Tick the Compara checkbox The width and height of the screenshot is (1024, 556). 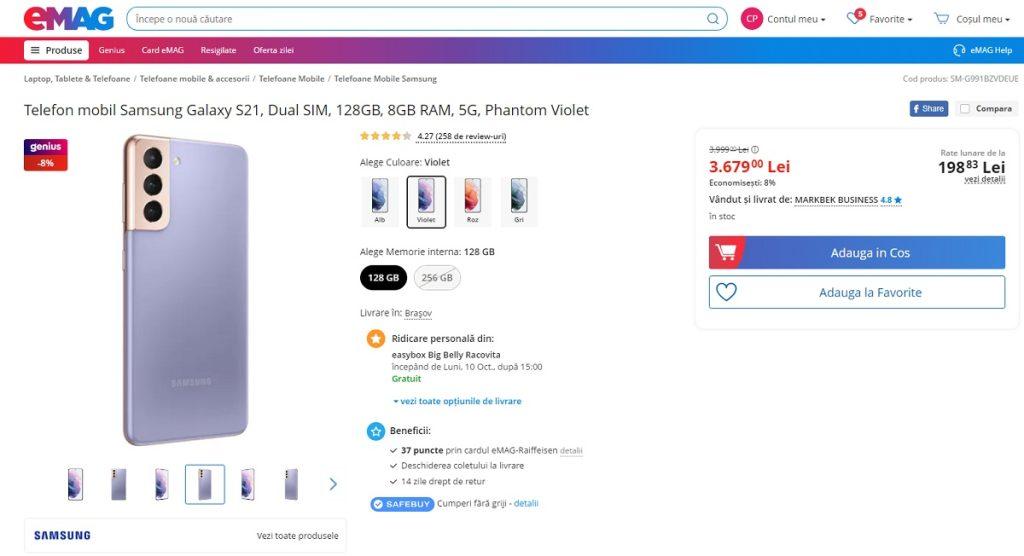pyautogui.click(x=965, y=108)
